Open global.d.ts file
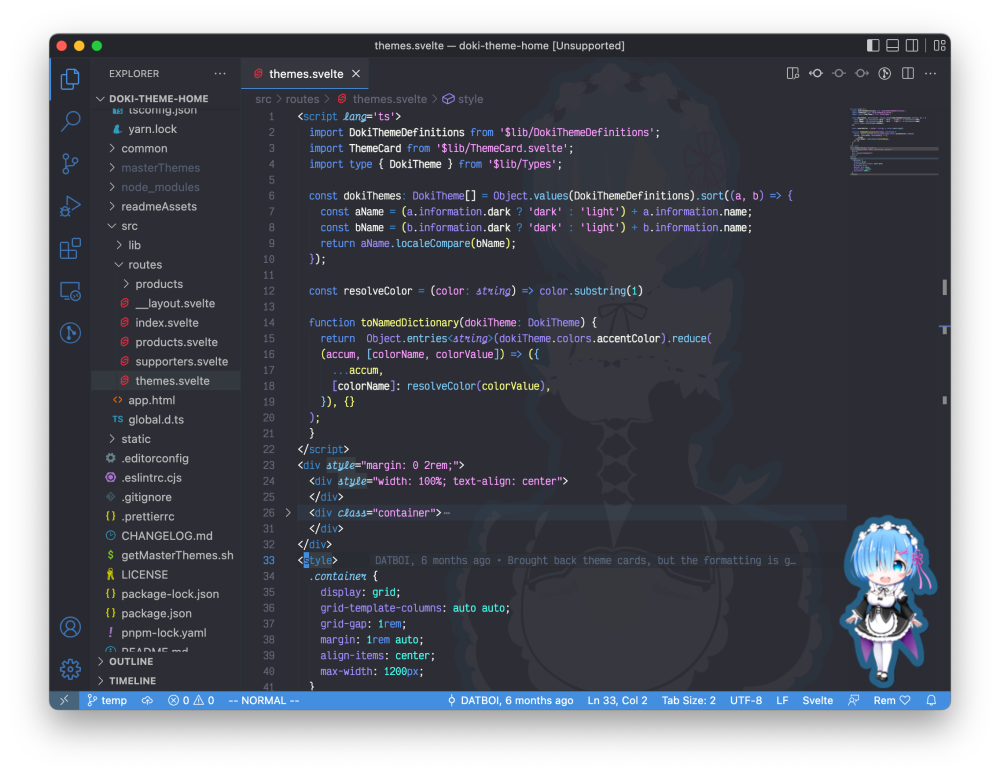The height and width of the screenshot is (775, 1000). [x=166, y=420]
